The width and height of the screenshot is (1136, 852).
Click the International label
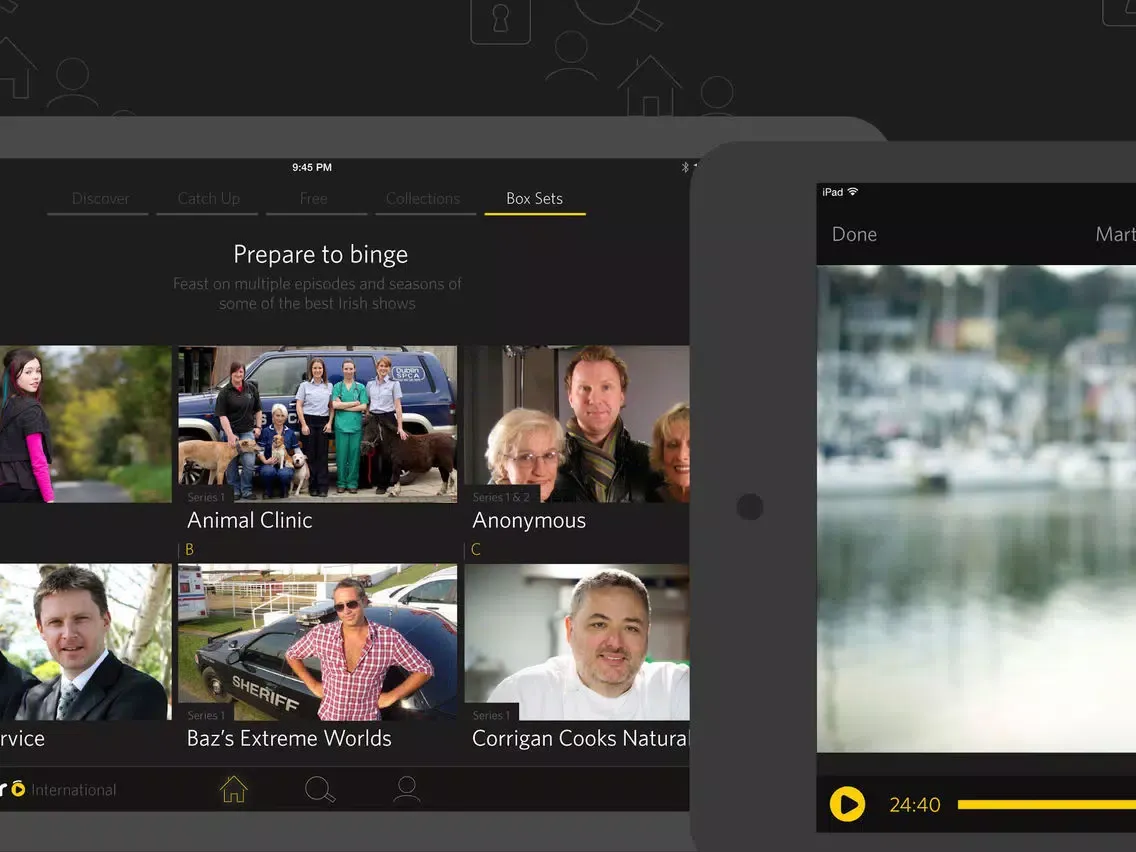click(x=74, y=790)
